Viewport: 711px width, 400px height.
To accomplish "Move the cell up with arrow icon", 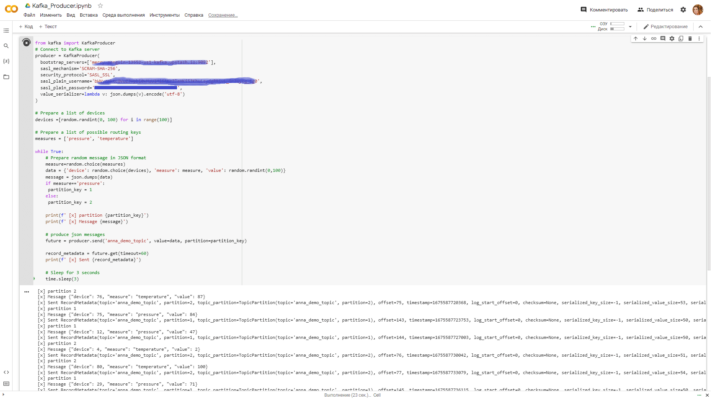I will point(636,39).
